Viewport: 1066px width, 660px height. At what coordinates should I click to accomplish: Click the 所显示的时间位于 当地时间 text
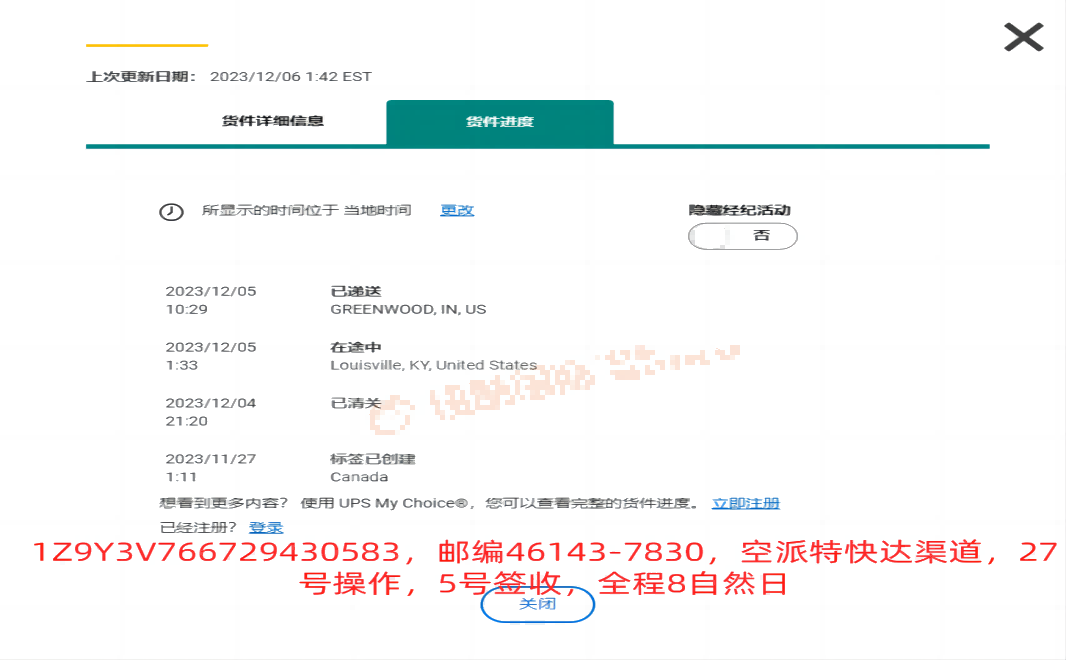(x=307, y=211)
